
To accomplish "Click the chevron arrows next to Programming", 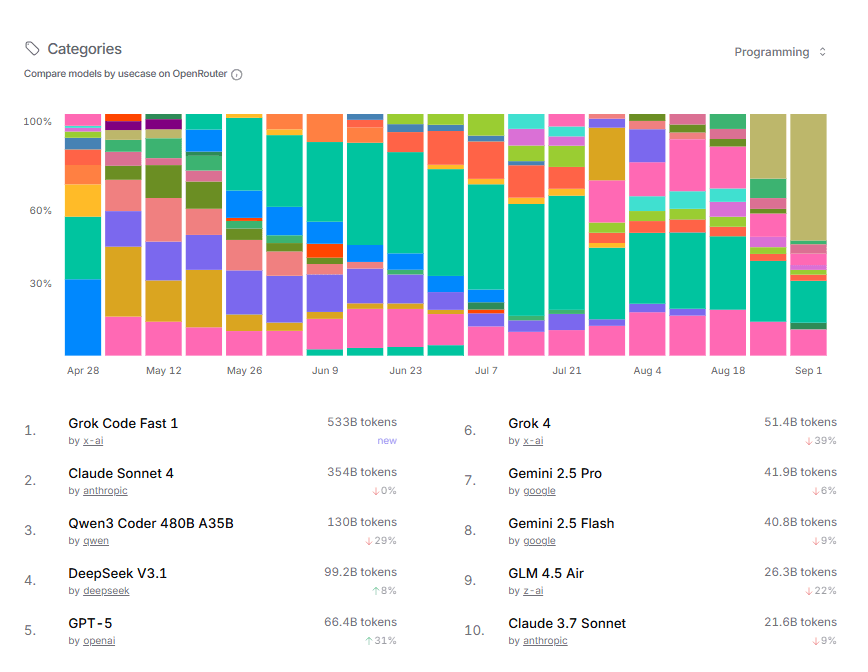I will coord(823,52).
